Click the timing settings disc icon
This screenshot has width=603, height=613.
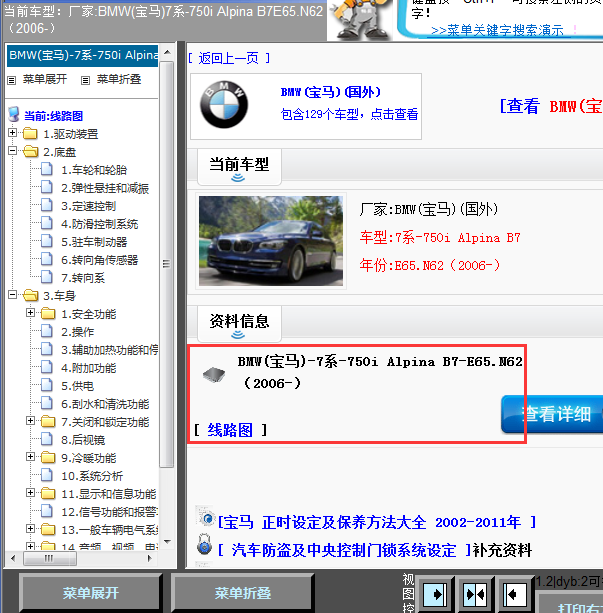[x=206, y=517]
